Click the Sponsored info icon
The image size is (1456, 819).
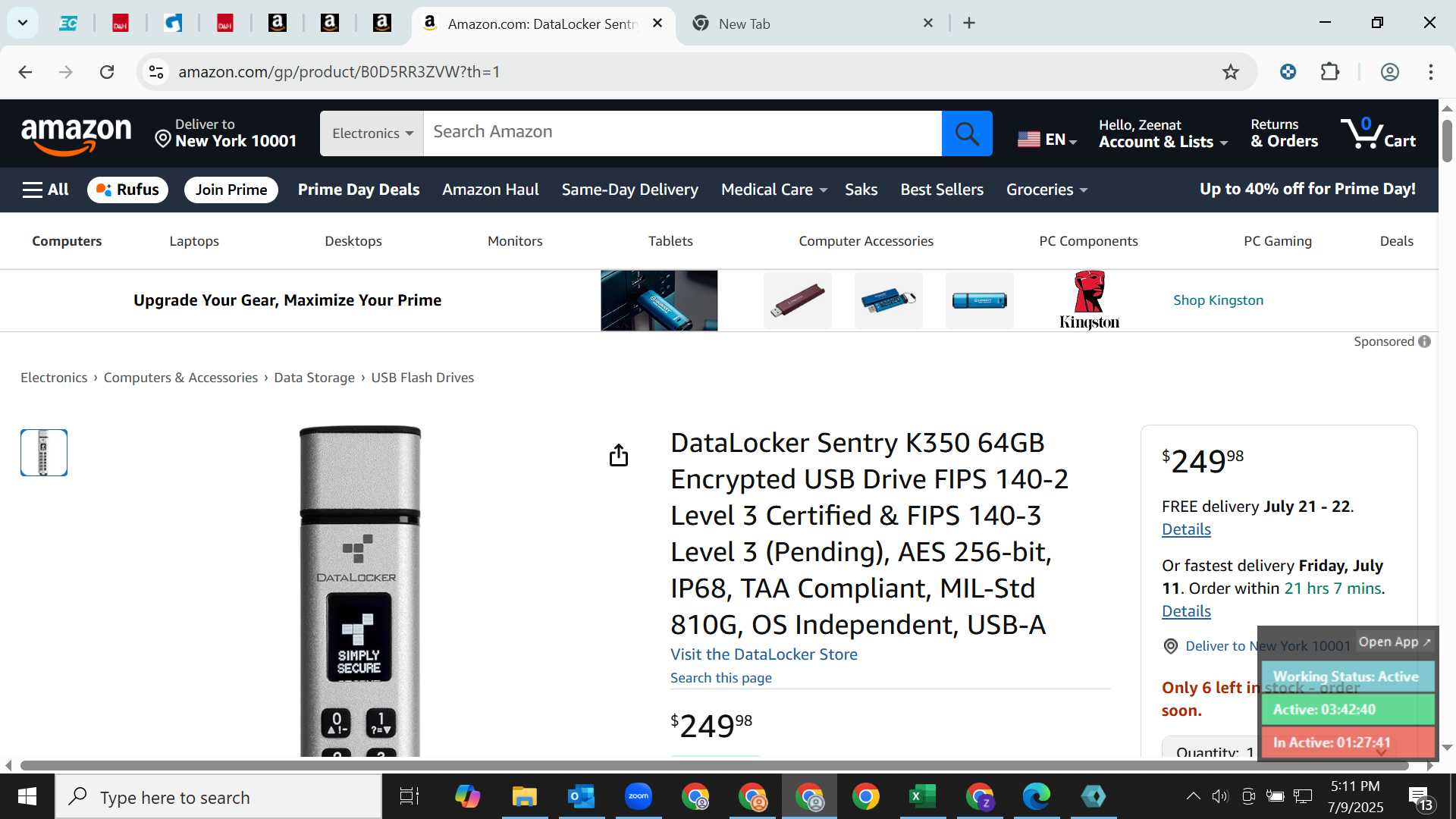(1425, 341)
